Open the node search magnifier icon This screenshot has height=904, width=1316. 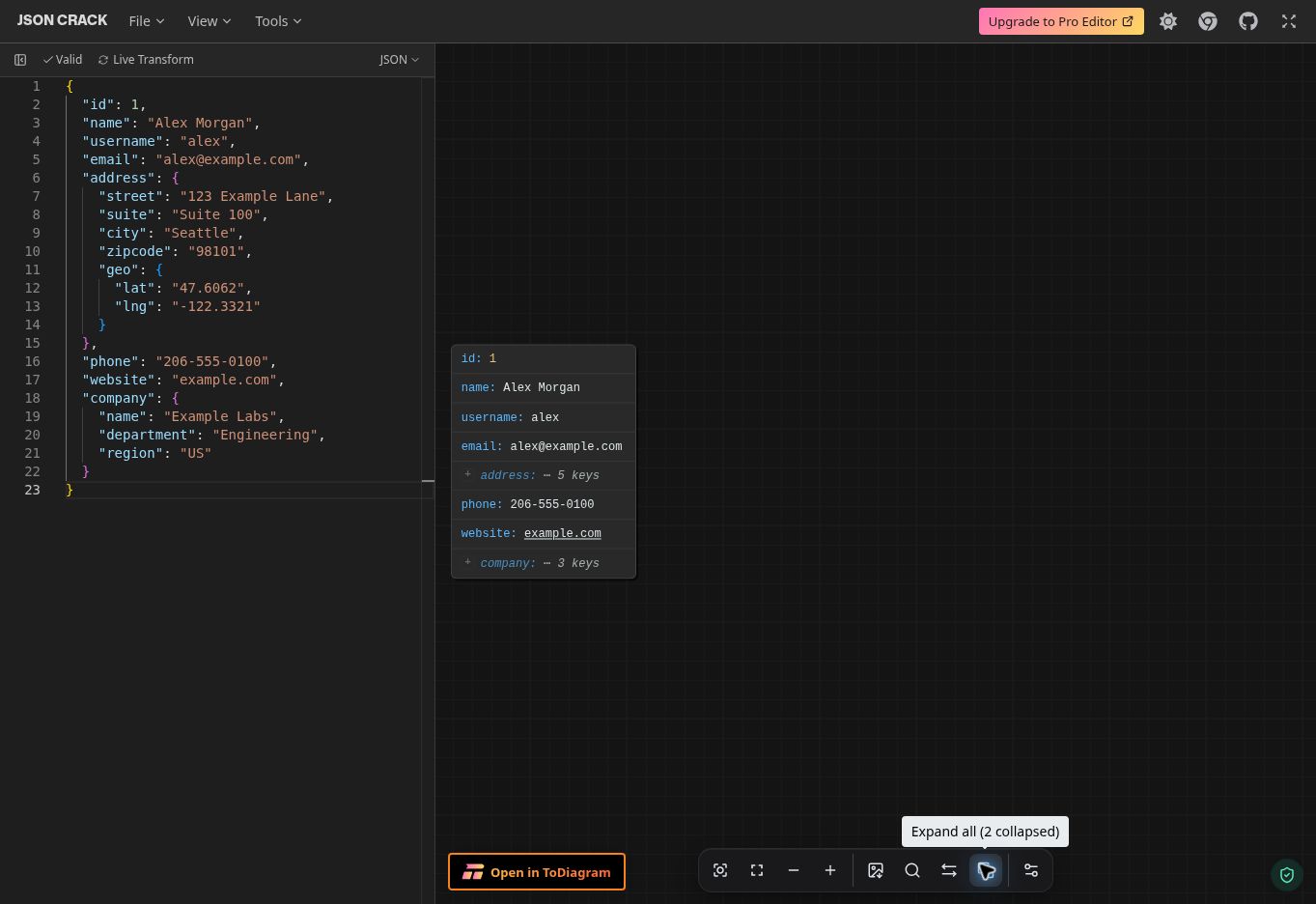pos(912,870)
